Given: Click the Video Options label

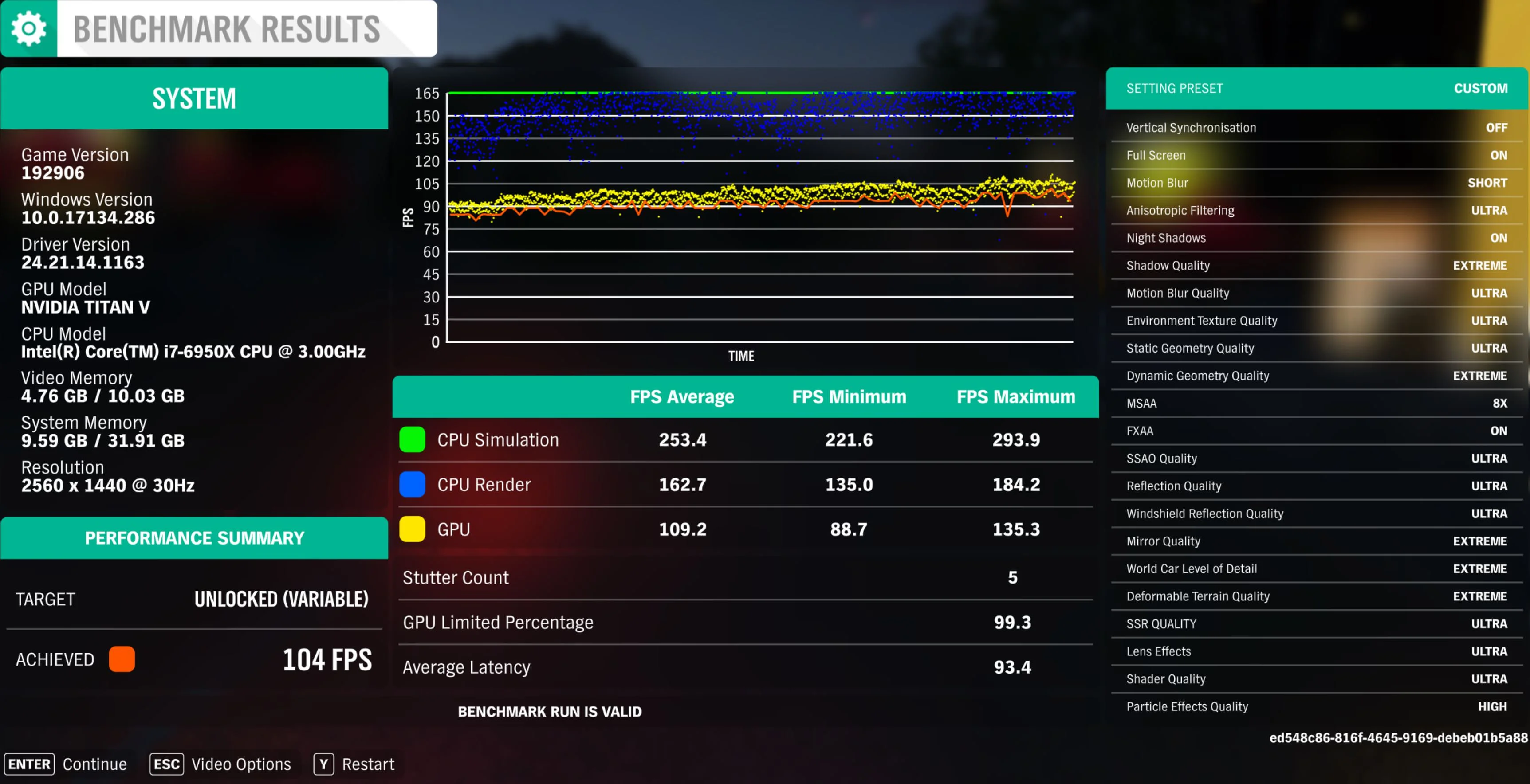Looking at the screenshot, I should [241, 764].
